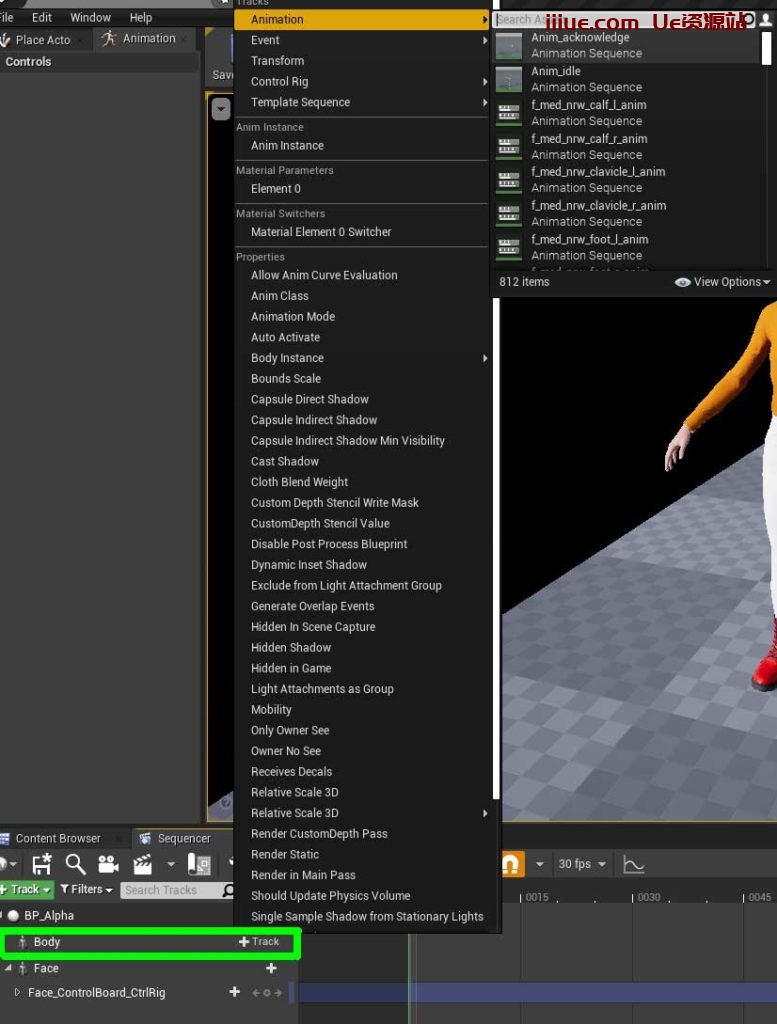Open the curve editor graph icon

coord(633,864)
